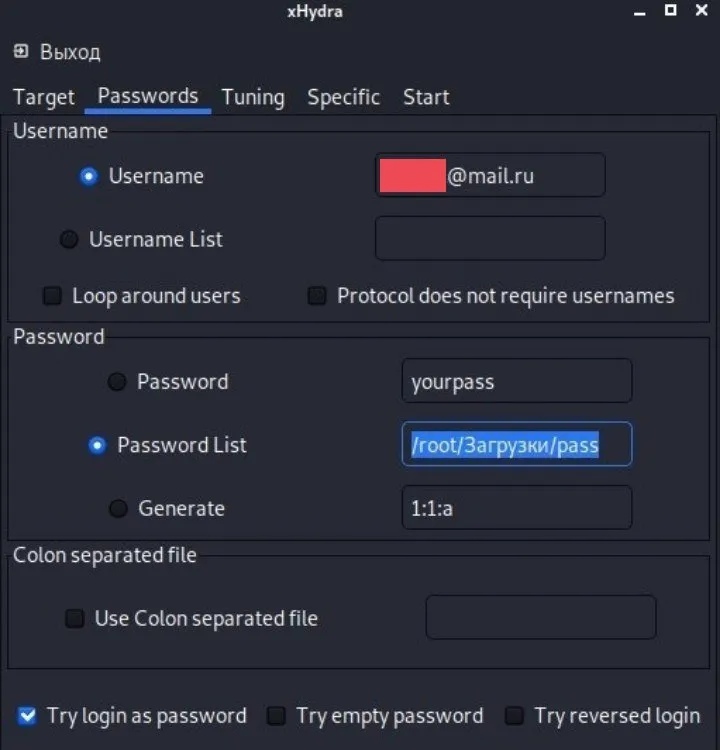Check Protocol does not require usernames
720x750 pixels.
317,296
